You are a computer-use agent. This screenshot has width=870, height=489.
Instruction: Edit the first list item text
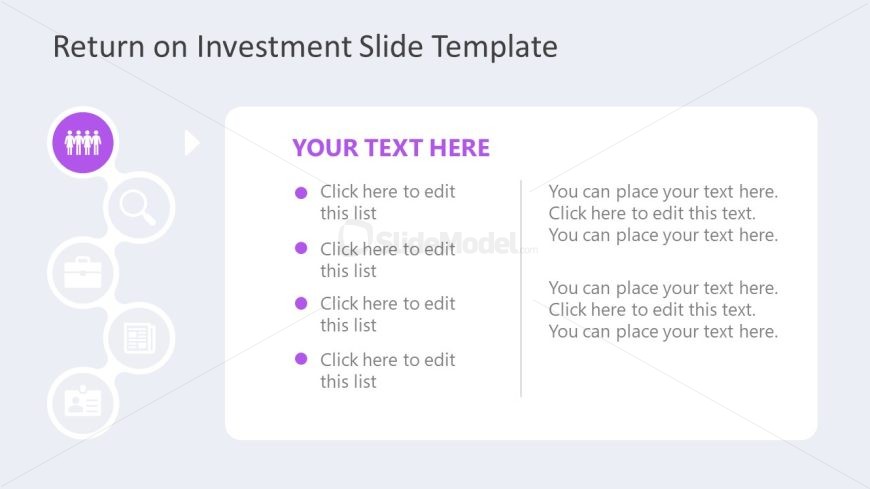[388, 202]
